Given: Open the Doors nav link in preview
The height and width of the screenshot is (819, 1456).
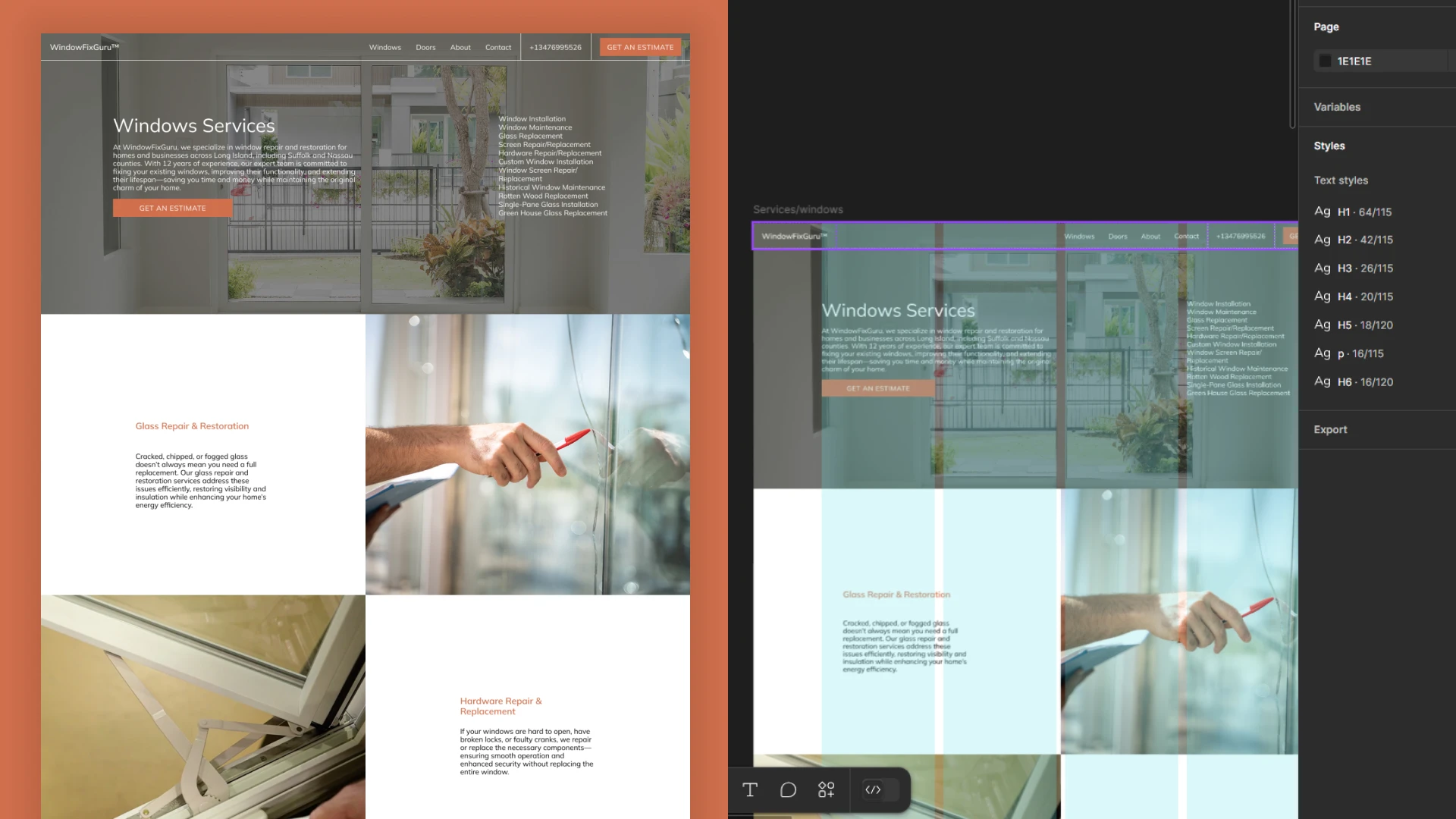Looking at the screenshot, I should pyautogui.click(x=425, y=48).
